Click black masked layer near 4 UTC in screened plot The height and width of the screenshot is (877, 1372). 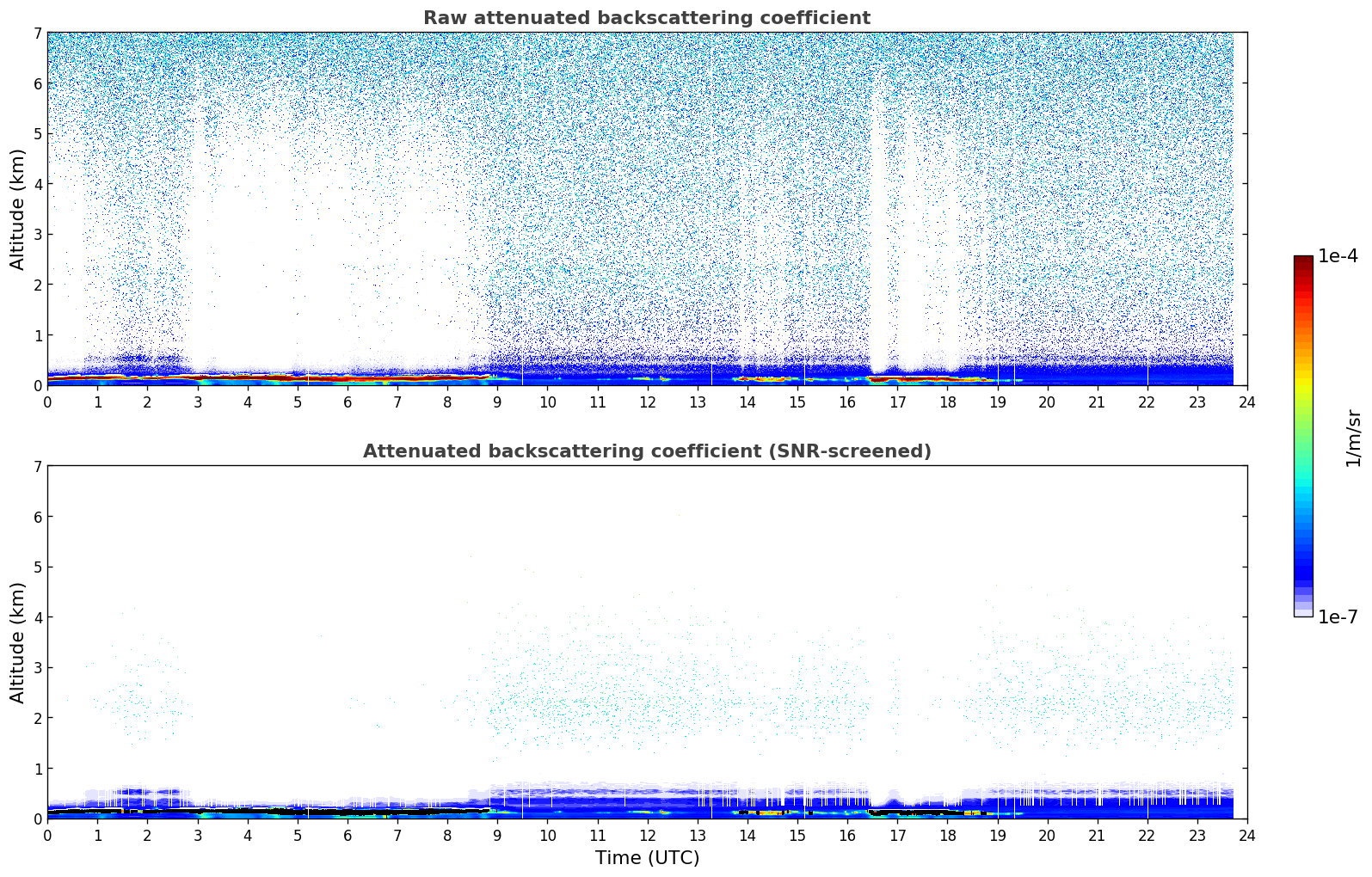[248, 810]
